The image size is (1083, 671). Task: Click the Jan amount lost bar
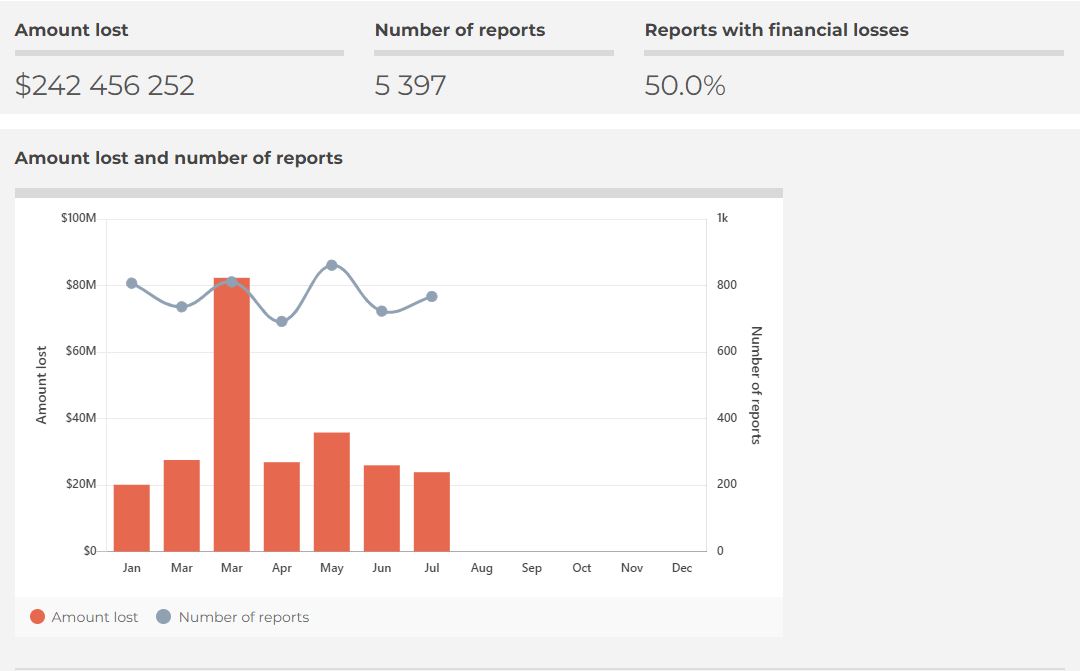pos(132,518)
